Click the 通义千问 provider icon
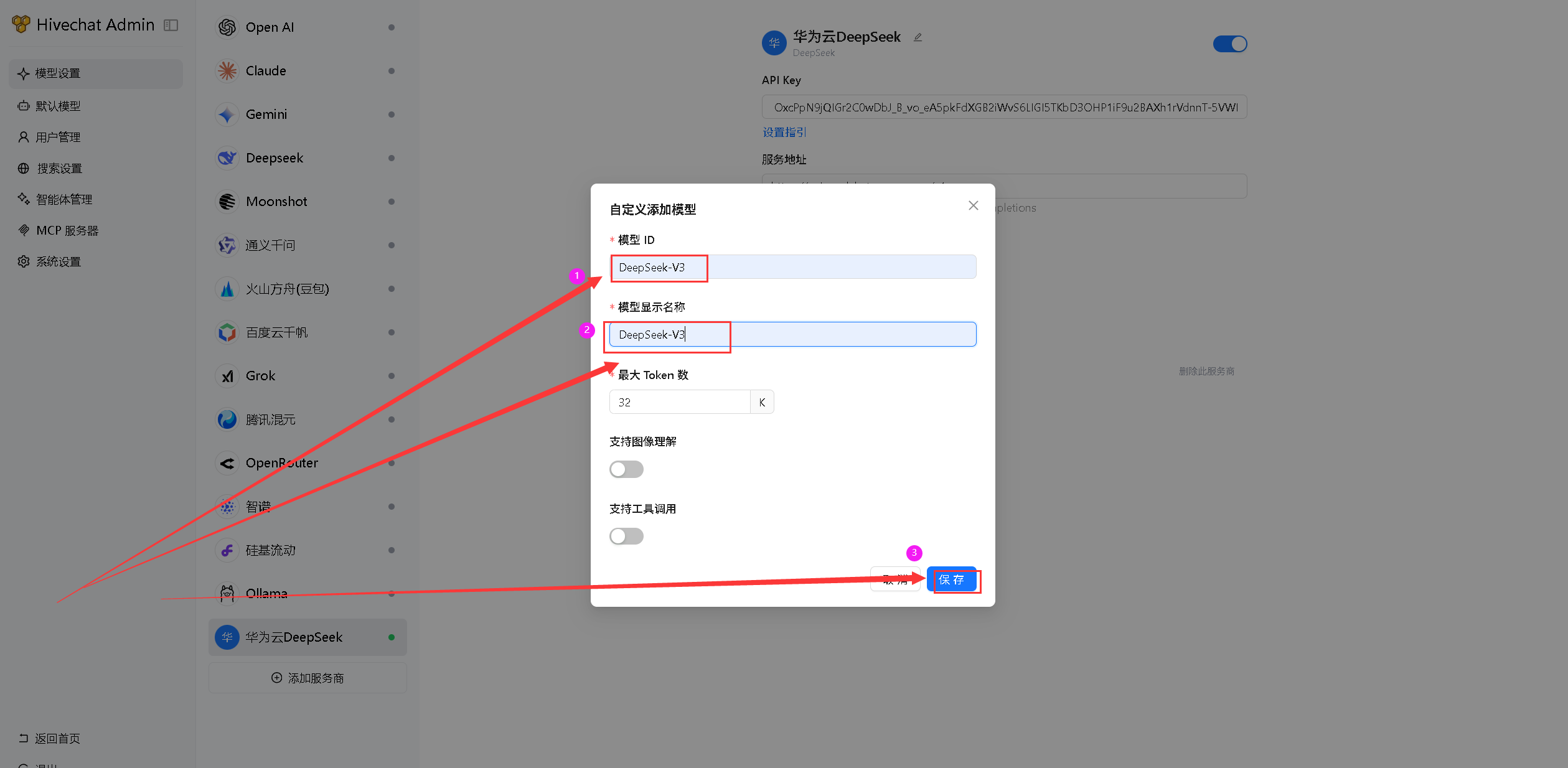1568x768 pixels. pos(227,245)
